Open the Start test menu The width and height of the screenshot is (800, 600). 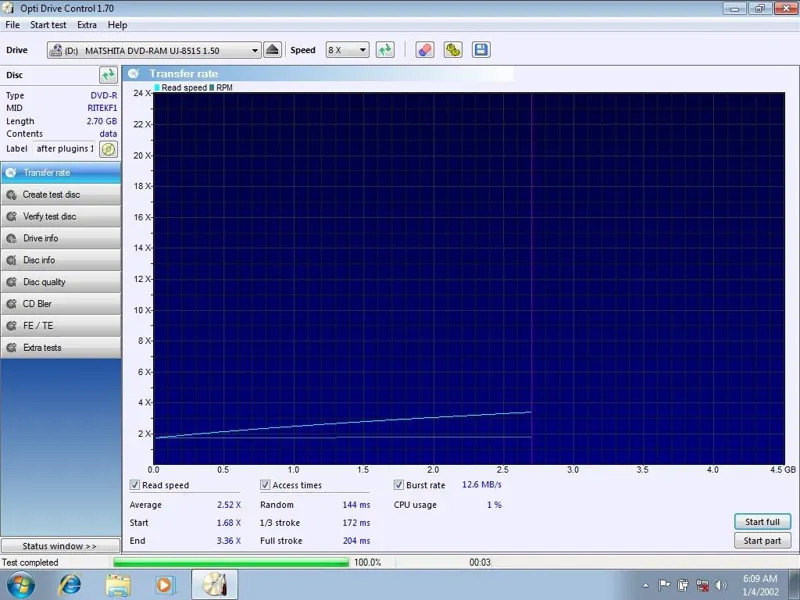pos(48,25)
